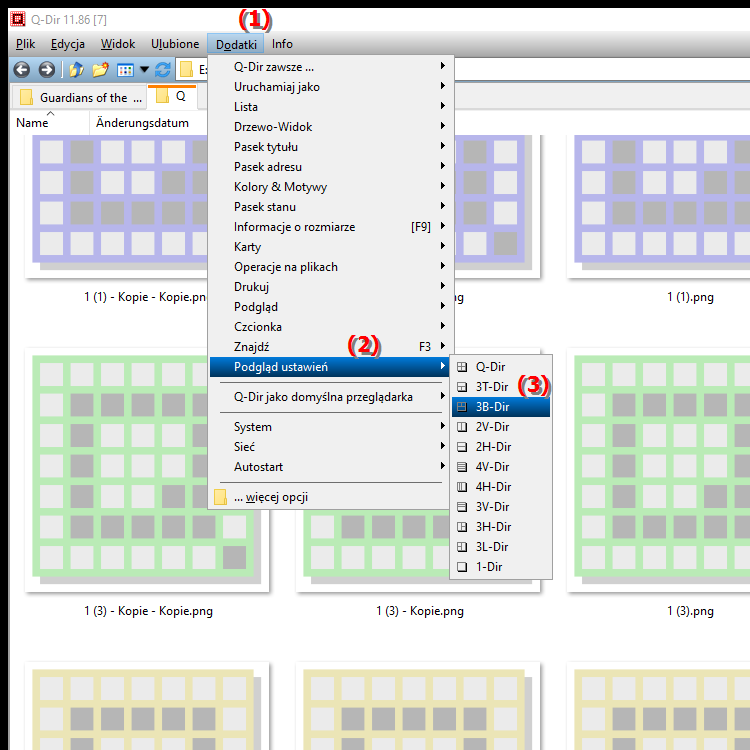Click the Q-Dir application icon in title bar
Image resolution: width=750 pixels, height=750 pixels.
pos(18,19)
